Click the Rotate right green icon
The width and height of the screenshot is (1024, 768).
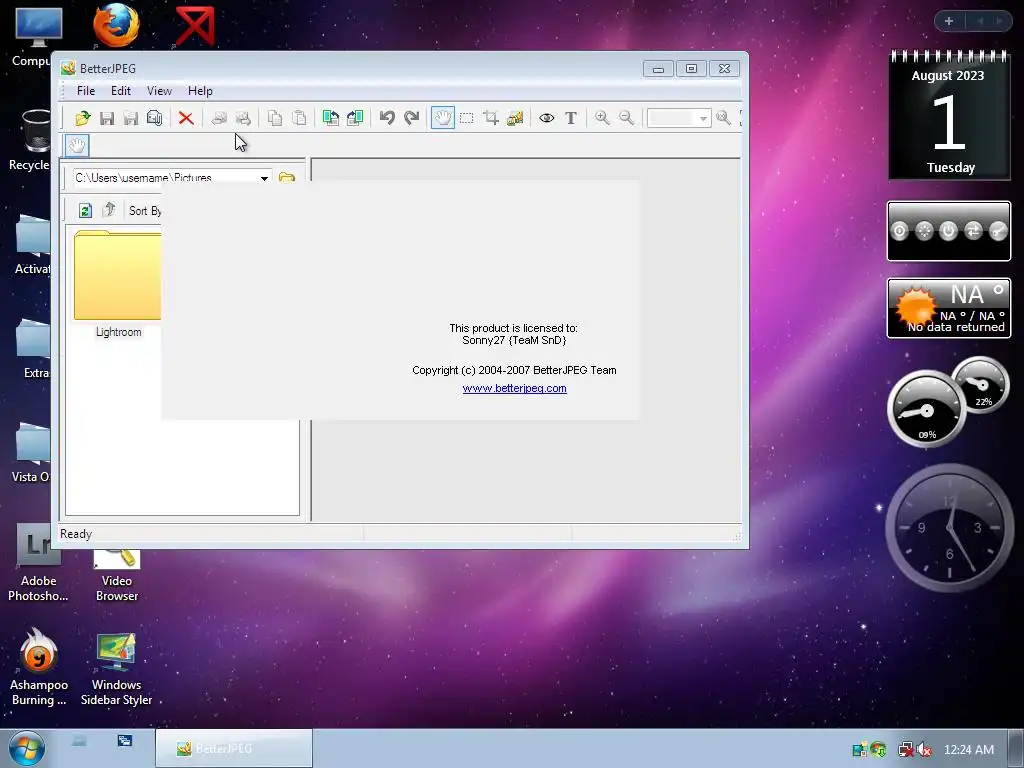[355, 118]
